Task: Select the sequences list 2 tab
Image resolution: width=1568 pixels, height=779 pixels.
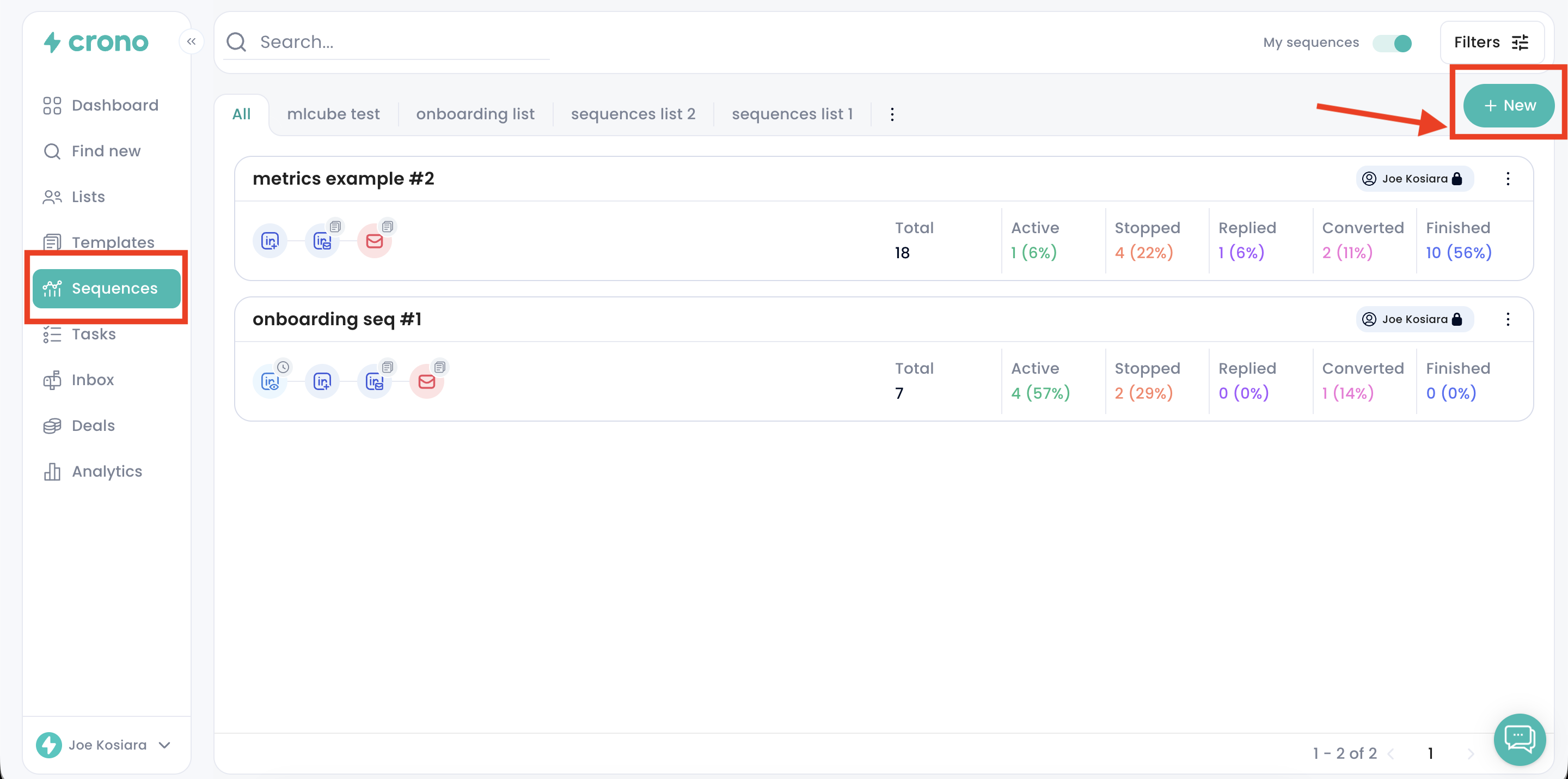Action: pyautogui.click(x=633, y=114)
